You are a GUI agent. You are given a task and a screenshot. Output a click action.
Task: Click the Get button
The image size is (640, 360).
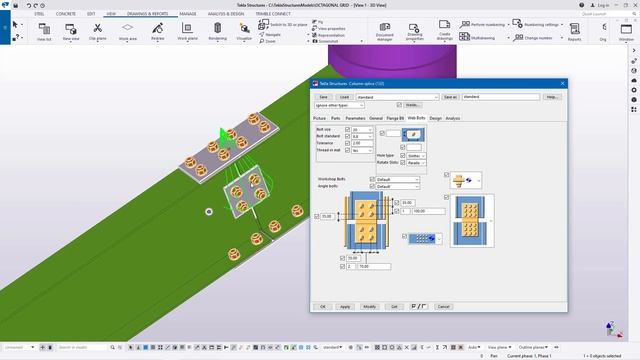coord(394,307)
